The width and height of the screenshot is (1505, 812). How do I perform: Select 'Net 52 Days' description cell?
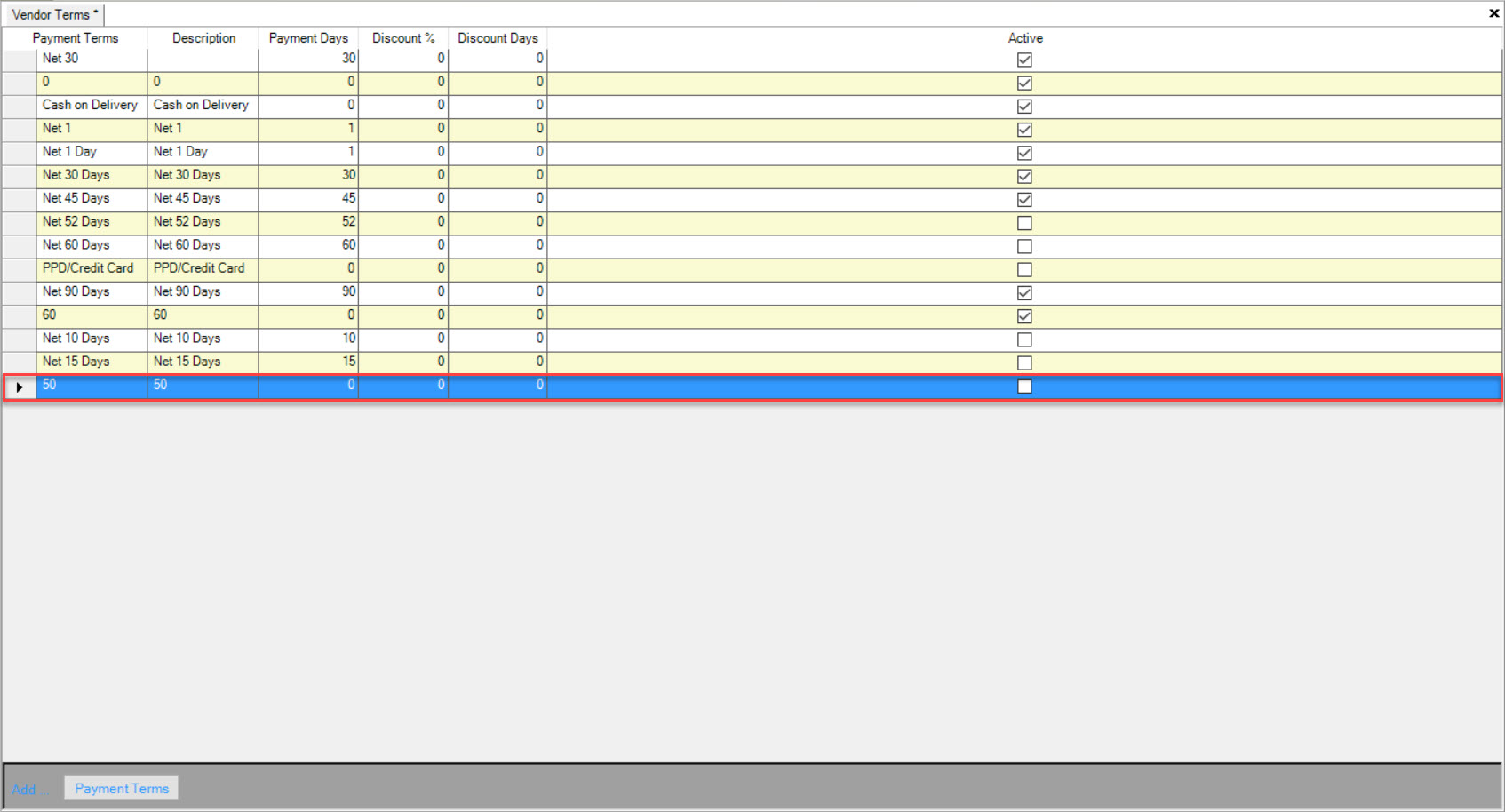point(203,222)
